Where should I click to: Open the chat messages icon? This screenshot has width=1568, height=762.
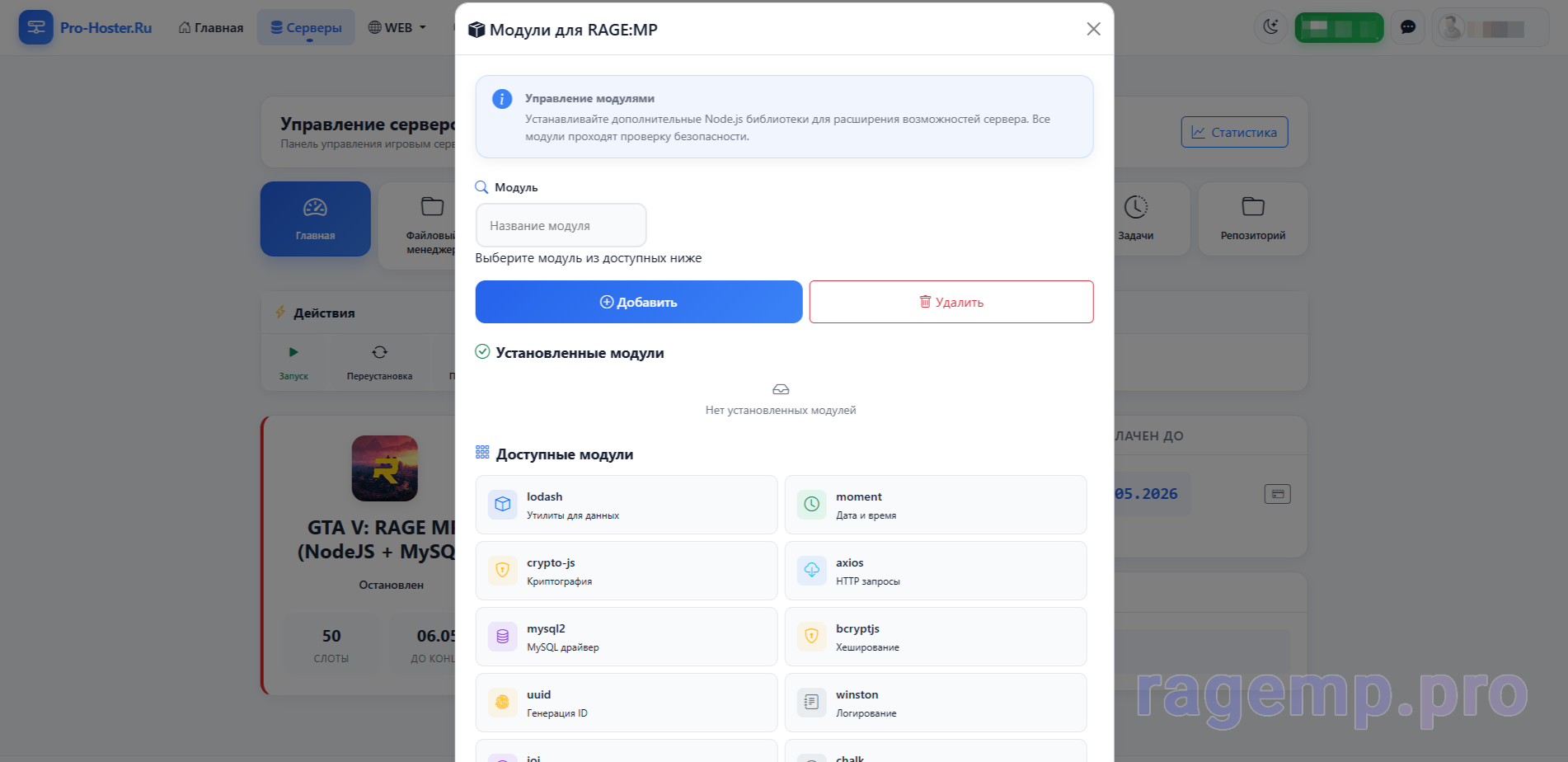(x=1408, y=27)
